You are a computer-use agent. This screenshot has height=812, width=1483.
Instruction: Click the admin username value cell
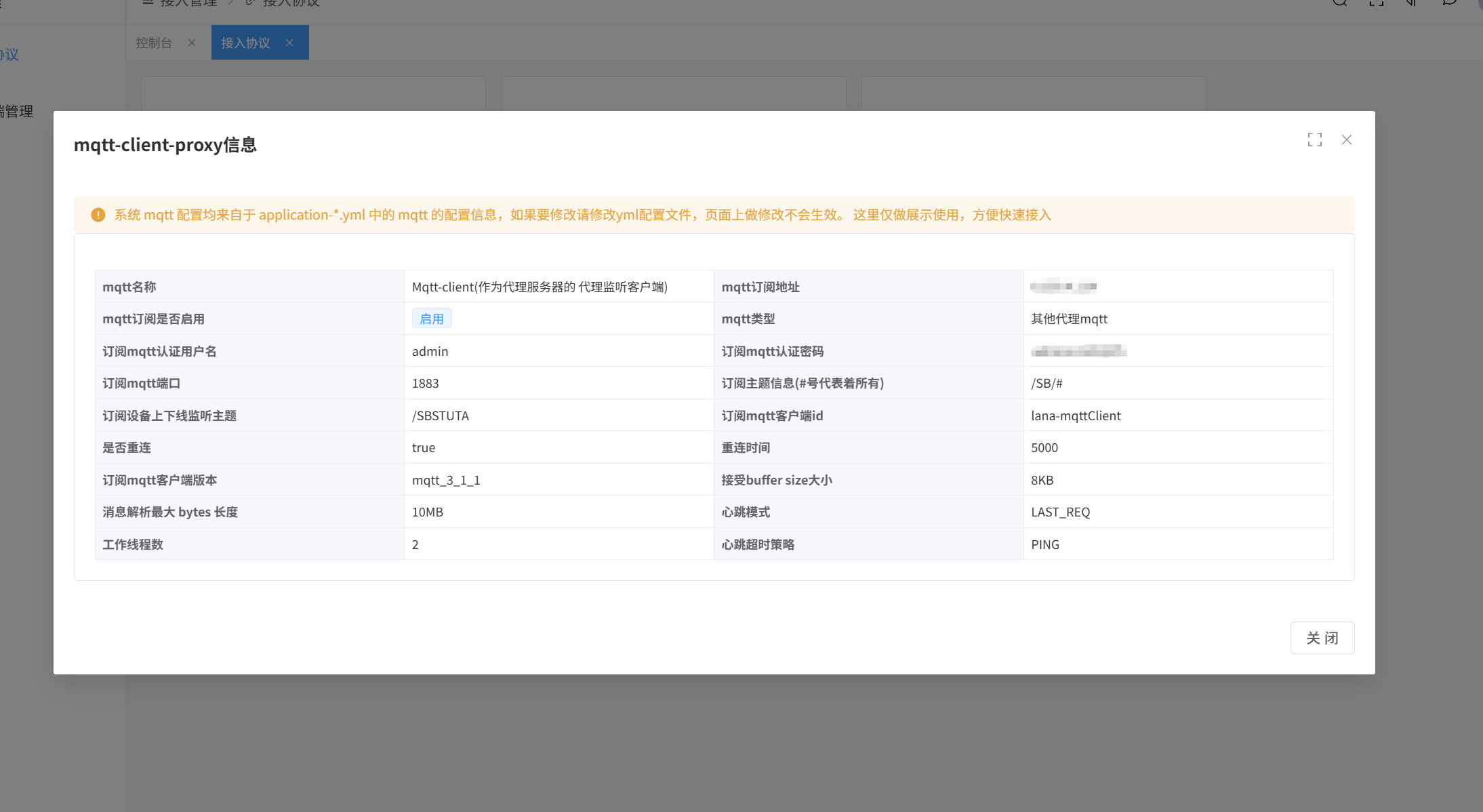(430, 351)
